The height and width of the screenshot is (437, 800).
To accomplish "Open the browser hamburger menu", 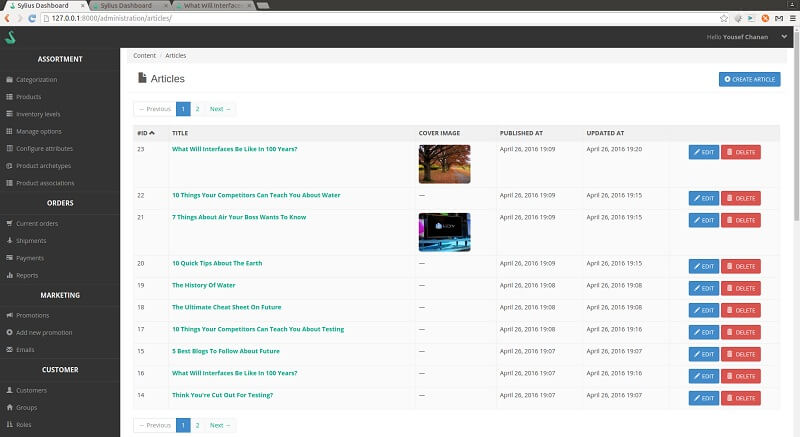I will tap(792, 18).
